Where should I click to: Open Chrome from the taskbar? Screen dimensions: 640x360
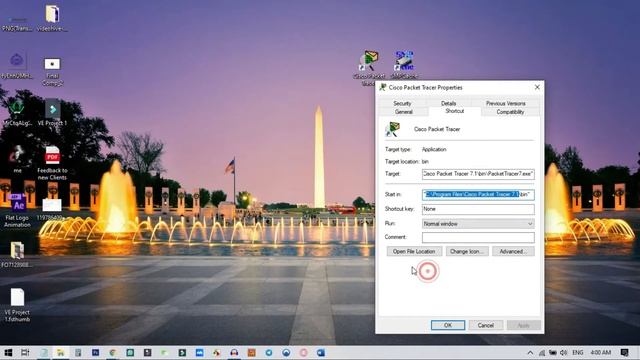coord(113,353)
